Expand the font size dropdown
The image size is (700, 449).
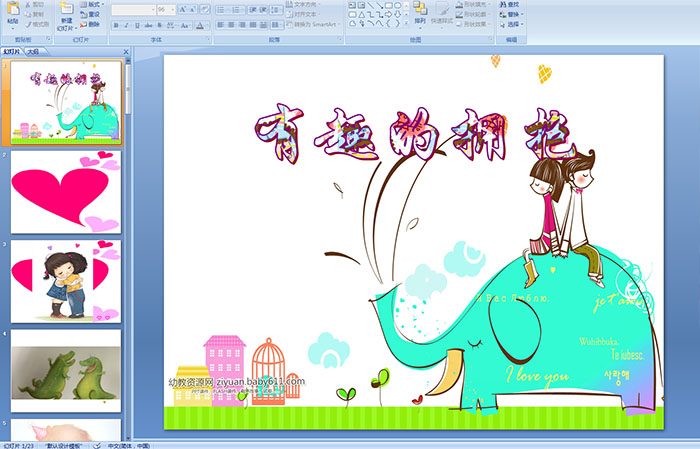[x=172, y=9]
